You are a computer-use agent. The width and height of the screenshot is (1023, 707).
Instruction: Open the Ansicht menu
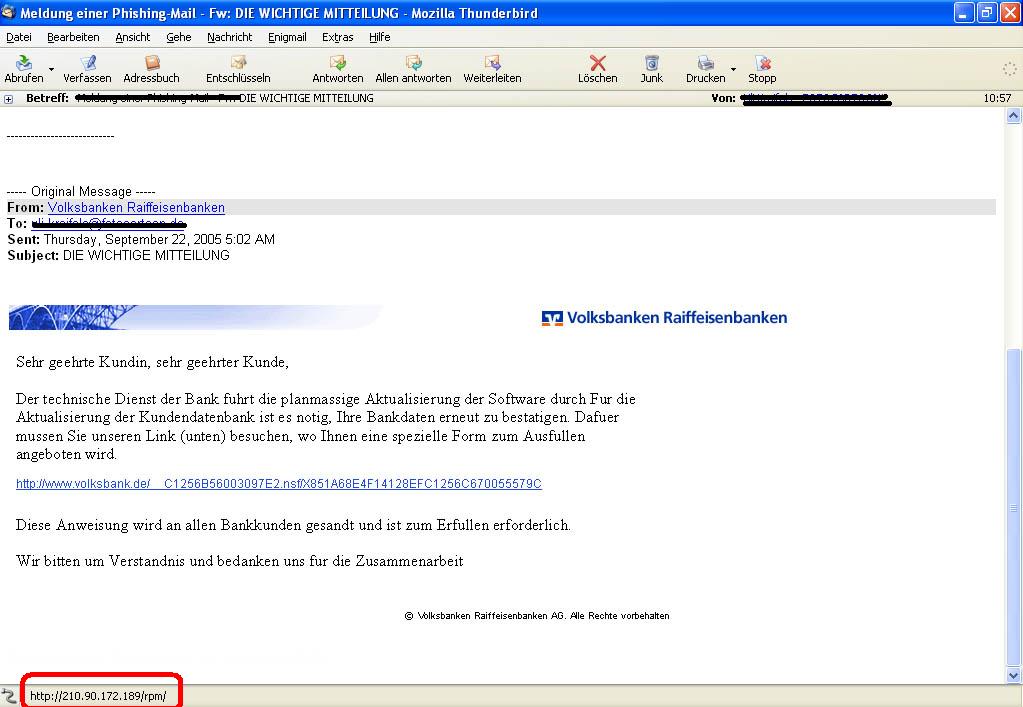click(x=132, y=37)
